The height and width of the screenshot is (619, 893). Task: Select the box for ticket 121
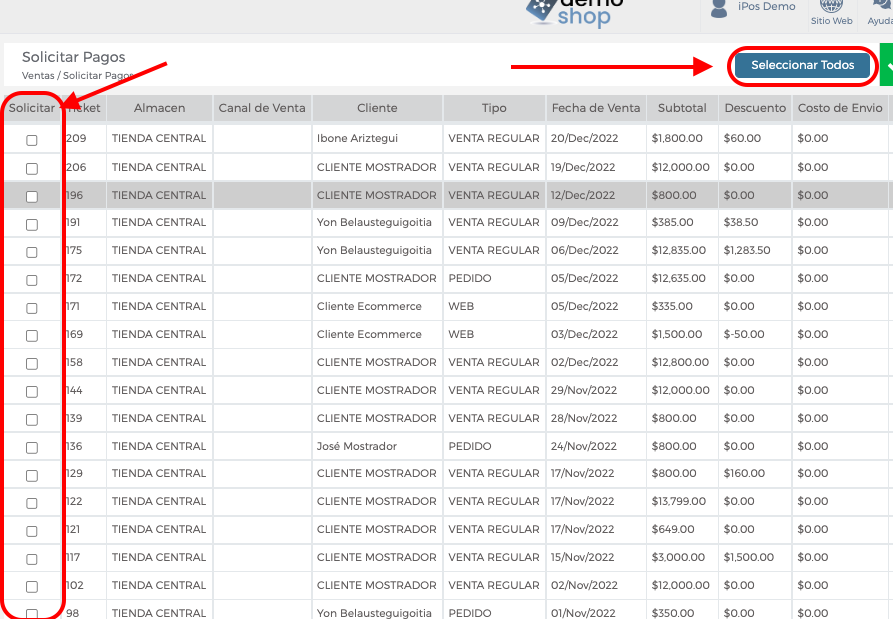32,531
